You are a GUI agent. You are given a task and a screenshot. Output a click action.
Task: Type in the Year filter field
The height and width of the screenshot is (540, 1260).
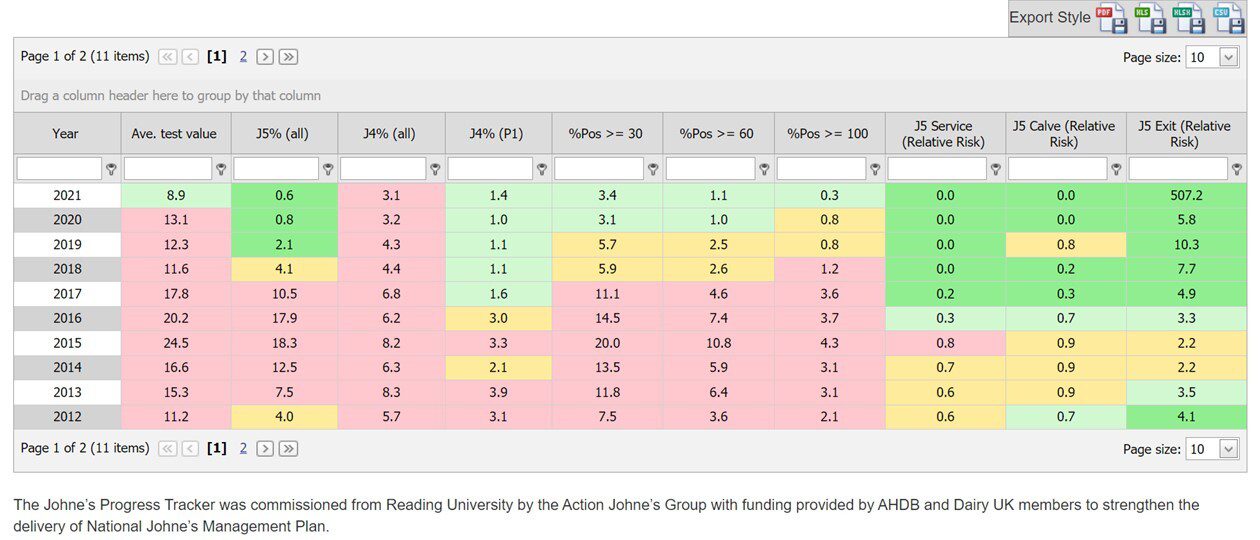[59, 169]
